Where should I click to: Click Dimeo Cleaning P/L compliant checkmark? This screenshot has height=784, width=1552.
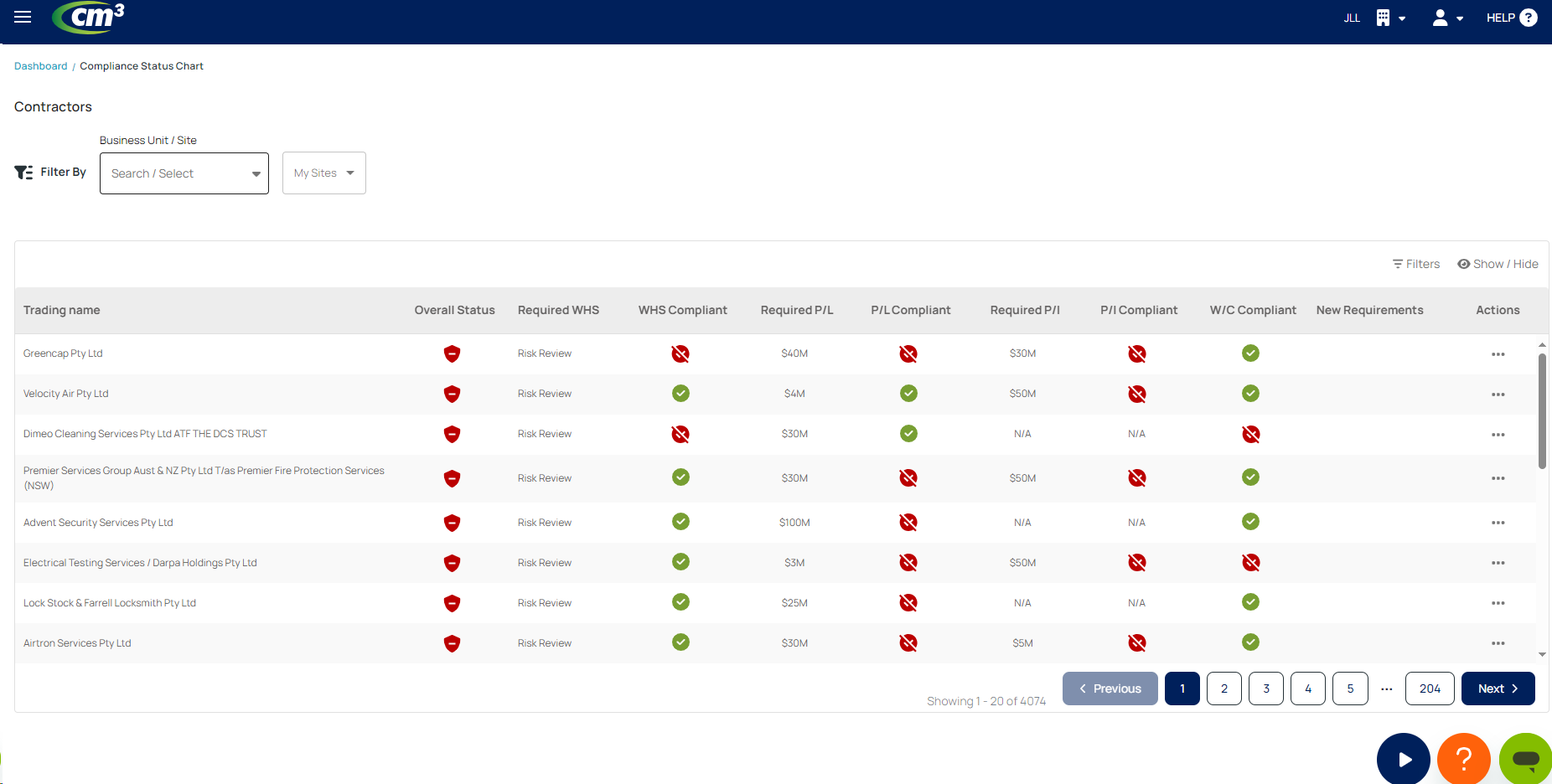click(x=908, y=434)
